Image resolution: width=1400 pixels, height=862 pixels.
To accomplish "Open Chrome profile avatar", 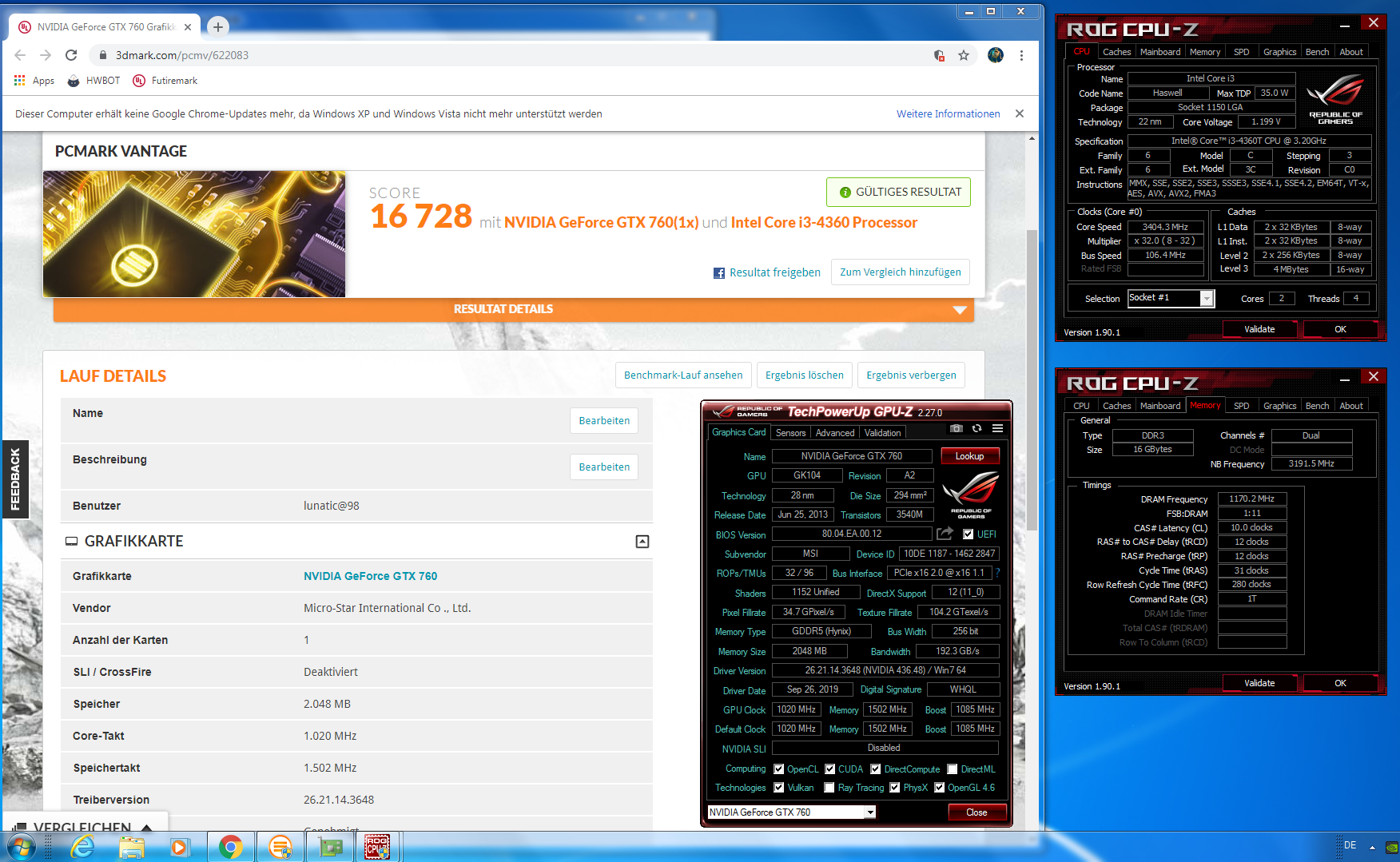I will (x=995, y=55).
